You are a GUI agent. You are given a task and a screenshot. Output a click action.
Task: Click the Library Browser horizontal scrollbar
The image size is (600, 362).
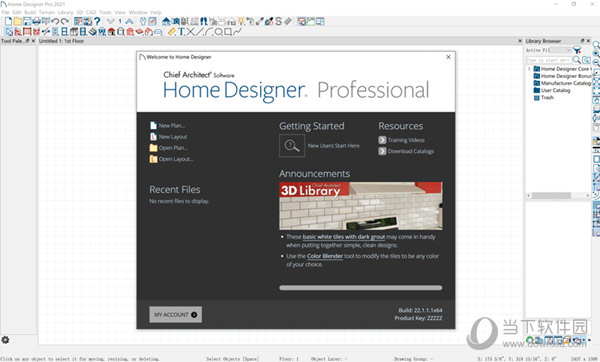pyautogui.click(x=551, y=196)
